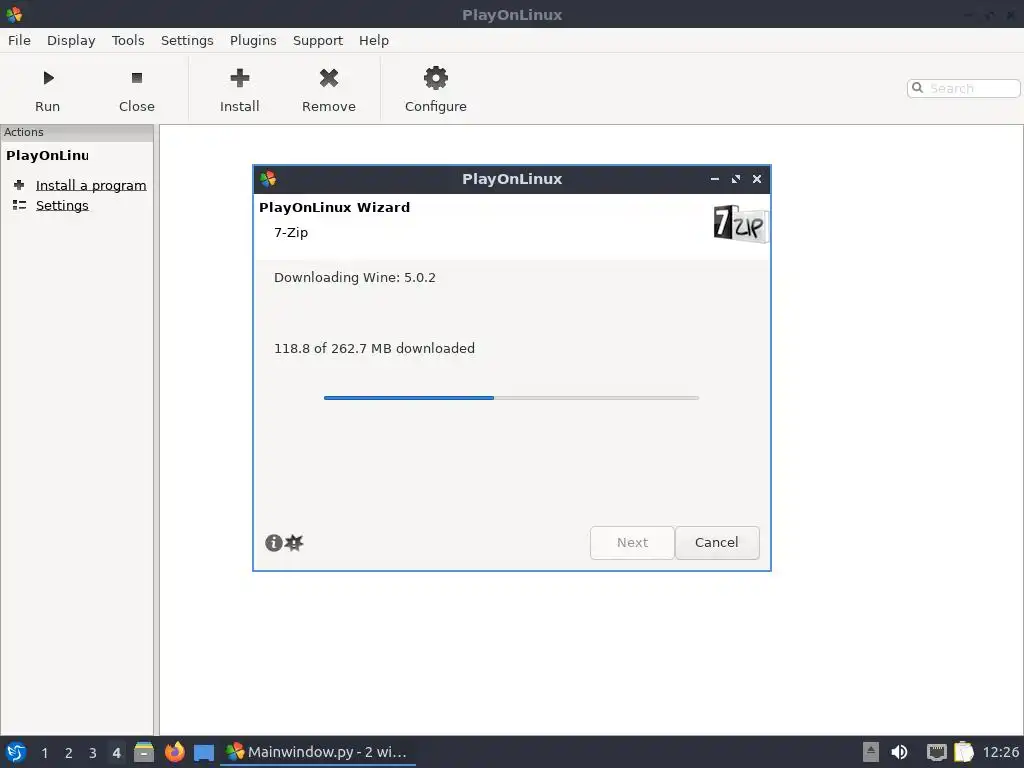Switch to workspace 4

click(x=116, y=753)
